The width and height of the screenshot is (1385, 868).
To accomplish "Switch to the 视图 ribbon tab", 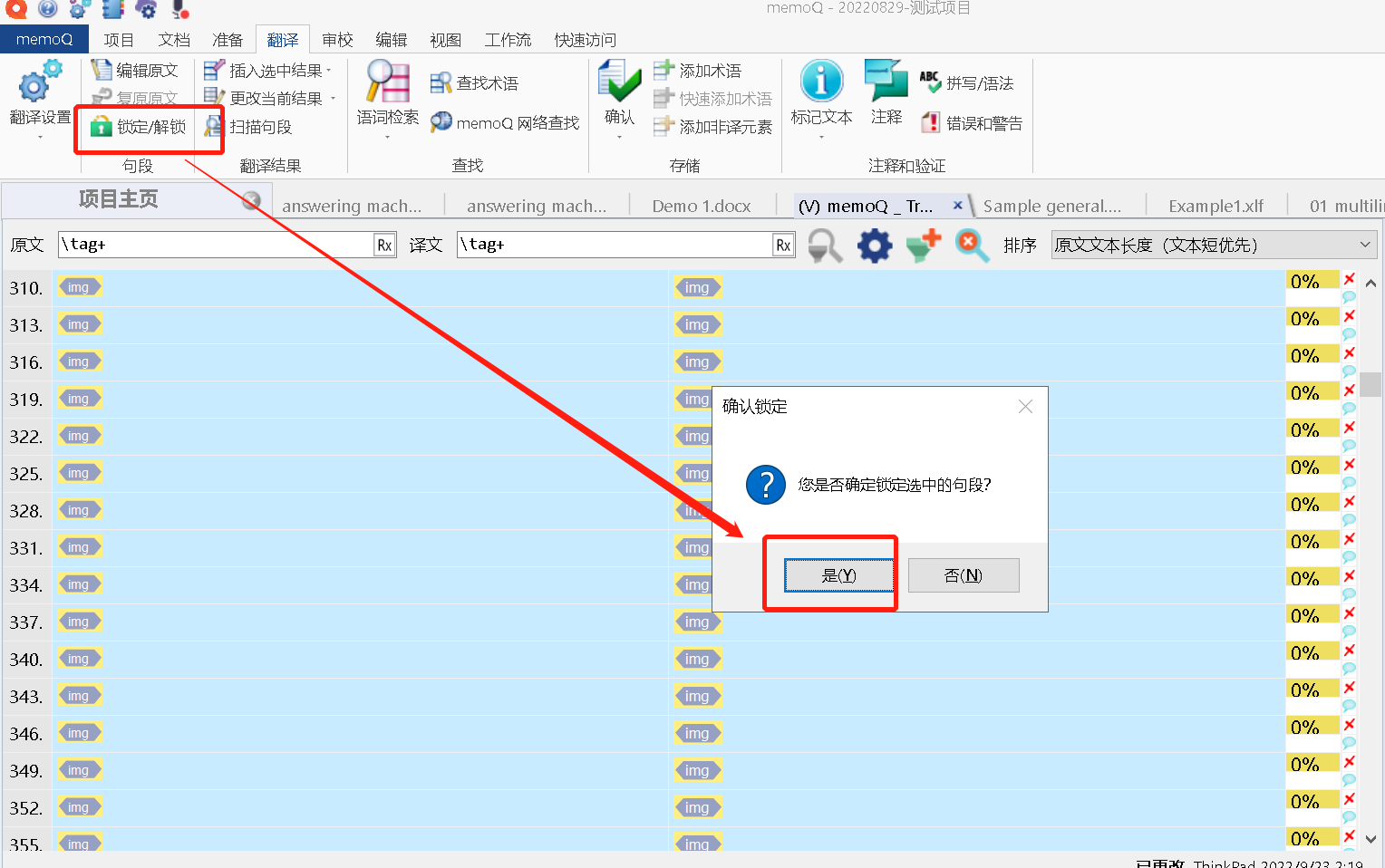I will [x=445, y=40].
